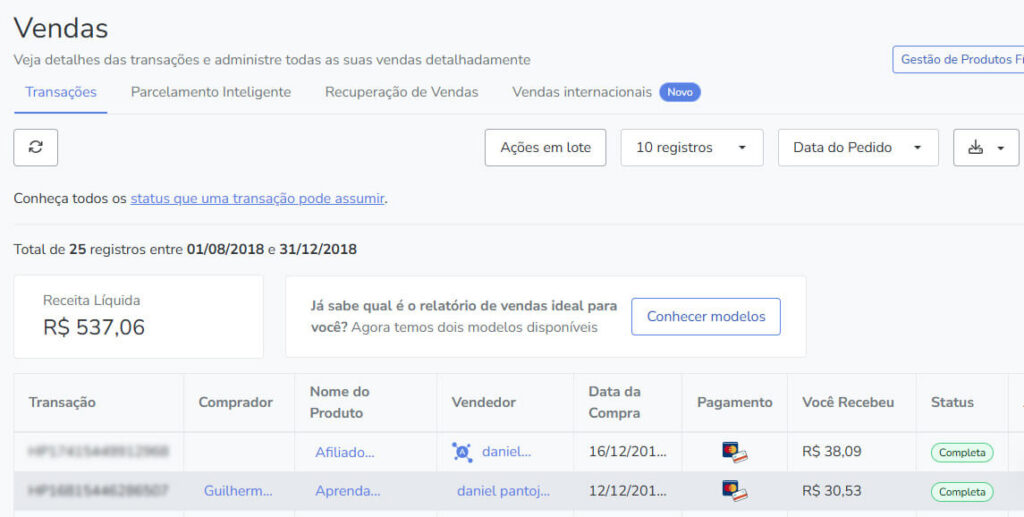The image size is (1024, 517).
Task: Click the refresh transactions icon button
Action: [35, 148]
